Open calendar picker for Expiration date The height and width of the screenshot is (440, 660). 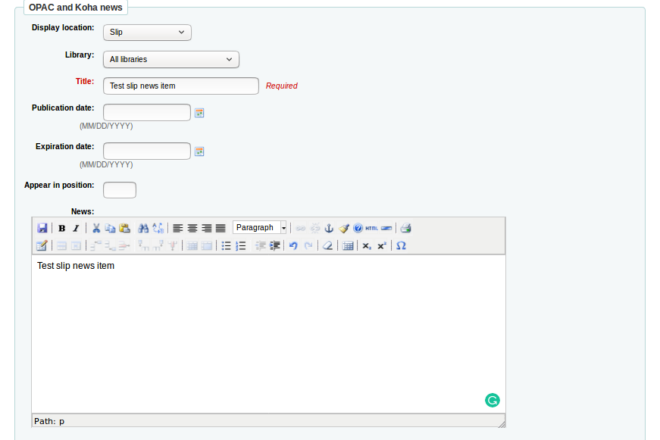pyautogui.click(x=199, y=152)
